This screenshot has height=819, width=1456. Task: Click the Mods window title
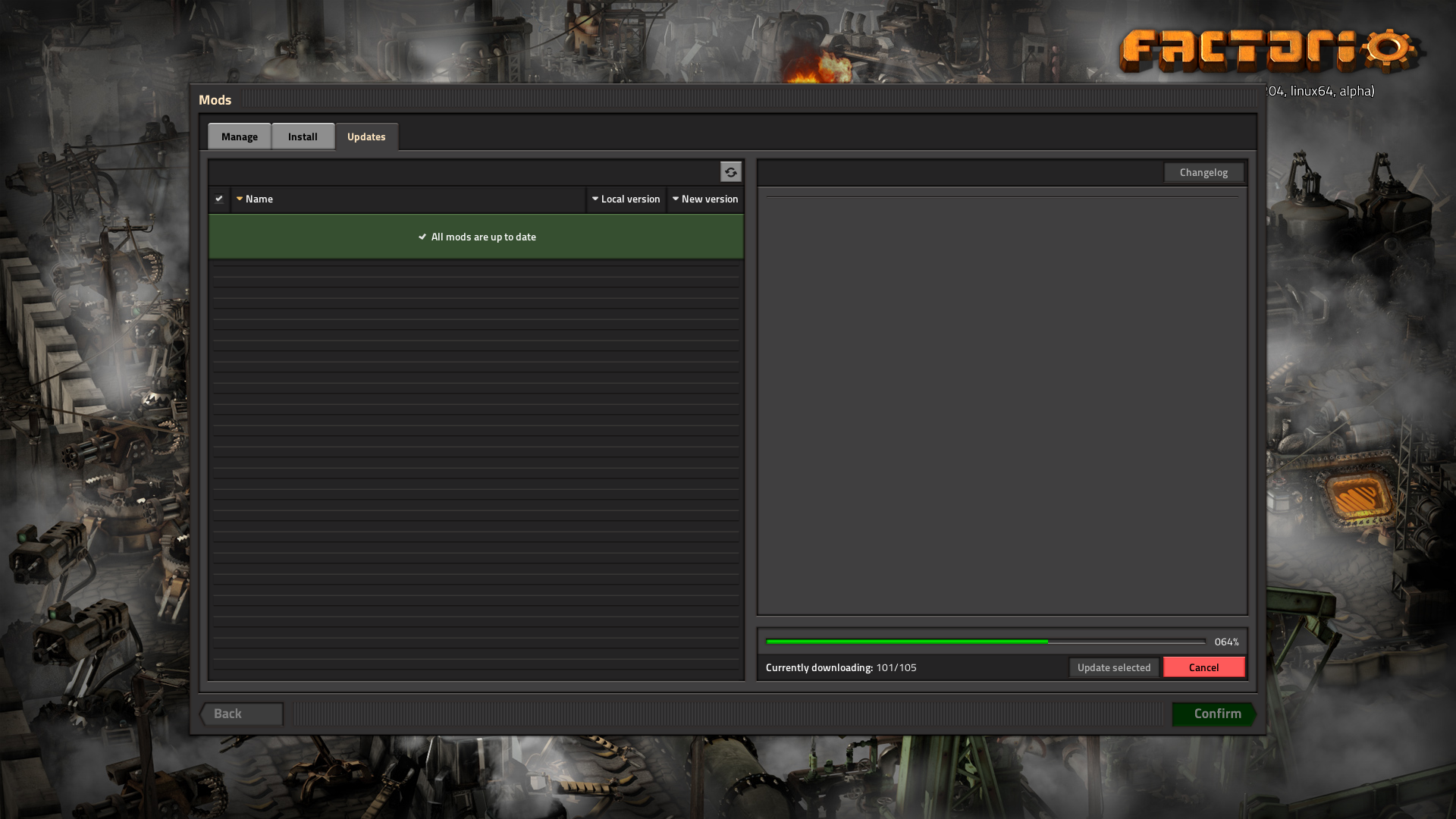click(215, 100)
